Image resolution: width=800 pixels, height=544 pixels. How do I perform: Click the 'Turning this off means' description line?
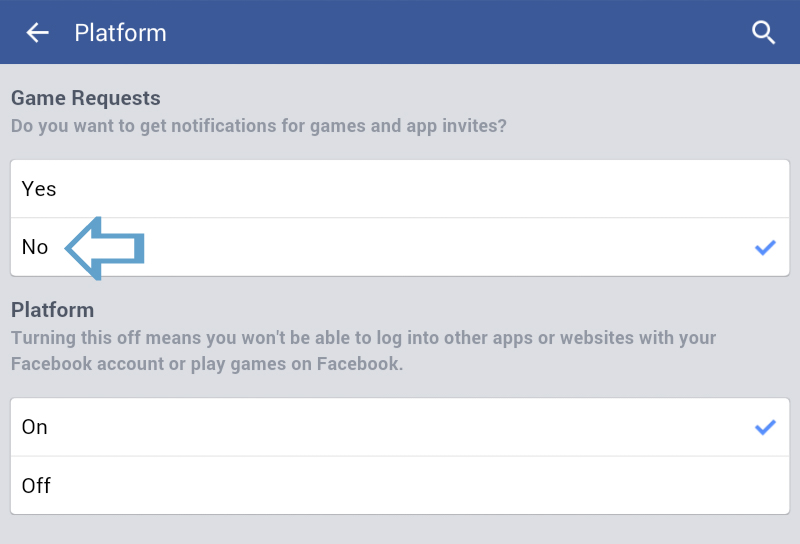pyautogui.click(x=364, y=338)
